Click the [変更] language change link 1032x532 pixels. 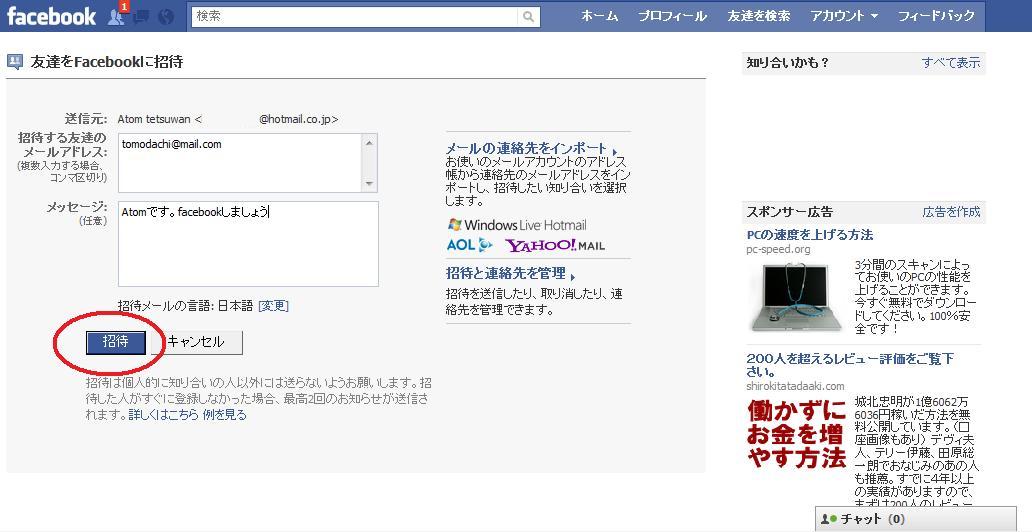(x=273, y=306)
